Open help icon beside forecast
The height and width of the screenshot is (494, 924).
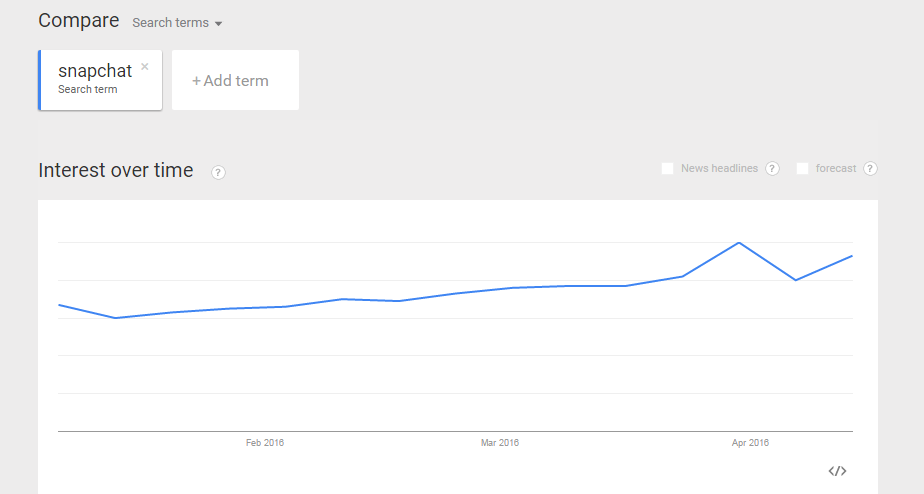coord(870,169)
